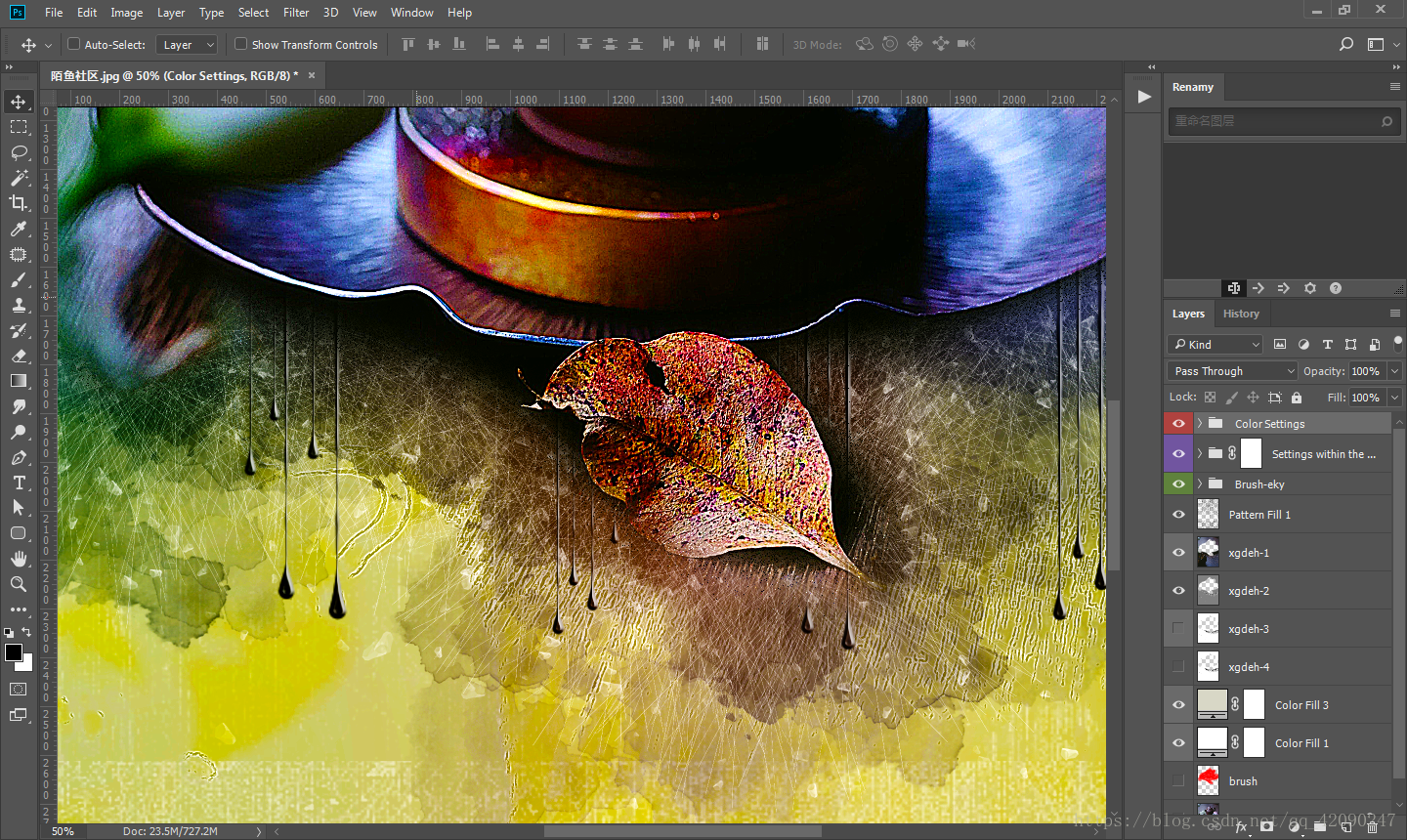The width and height of the screenshot is (1407, 840).
Task: Hide the Pattern Fill 1 layer
Action: click(1178, 514)
